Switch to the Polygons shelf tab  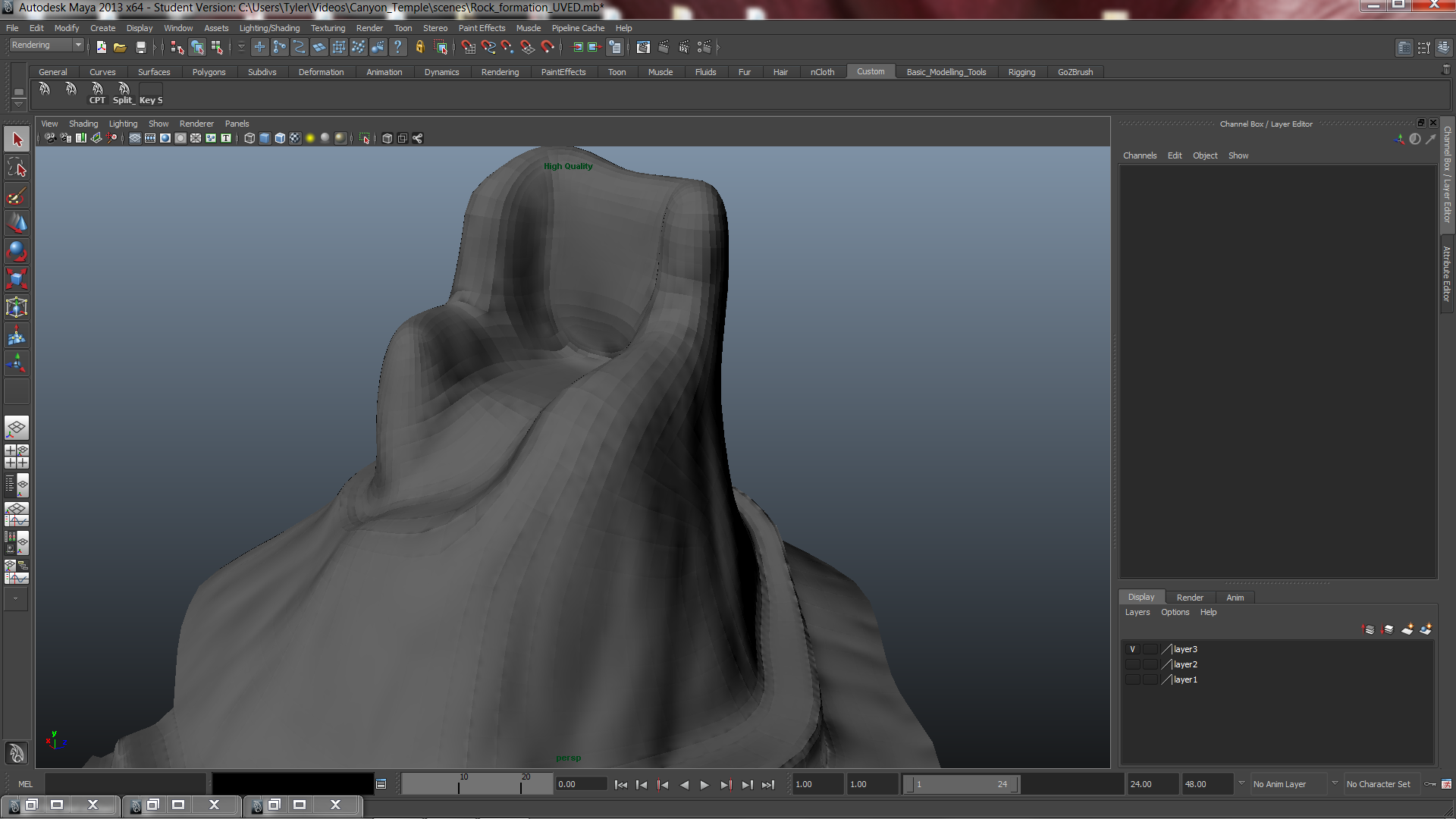209,72
